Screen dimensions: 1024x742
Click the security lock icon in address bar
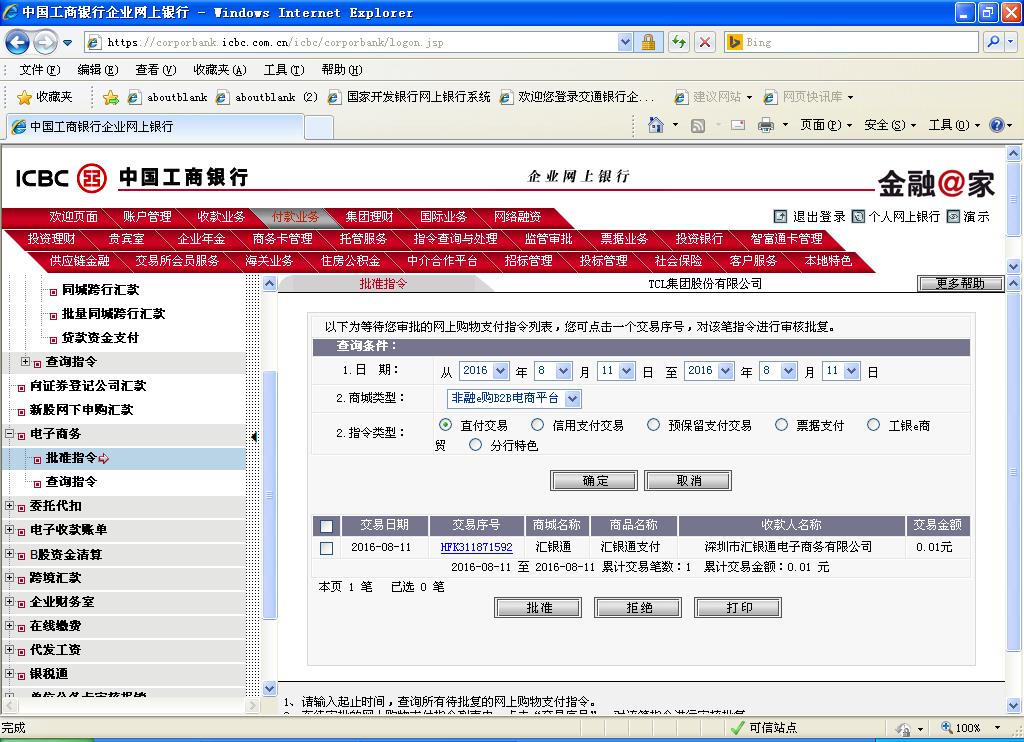648,42
